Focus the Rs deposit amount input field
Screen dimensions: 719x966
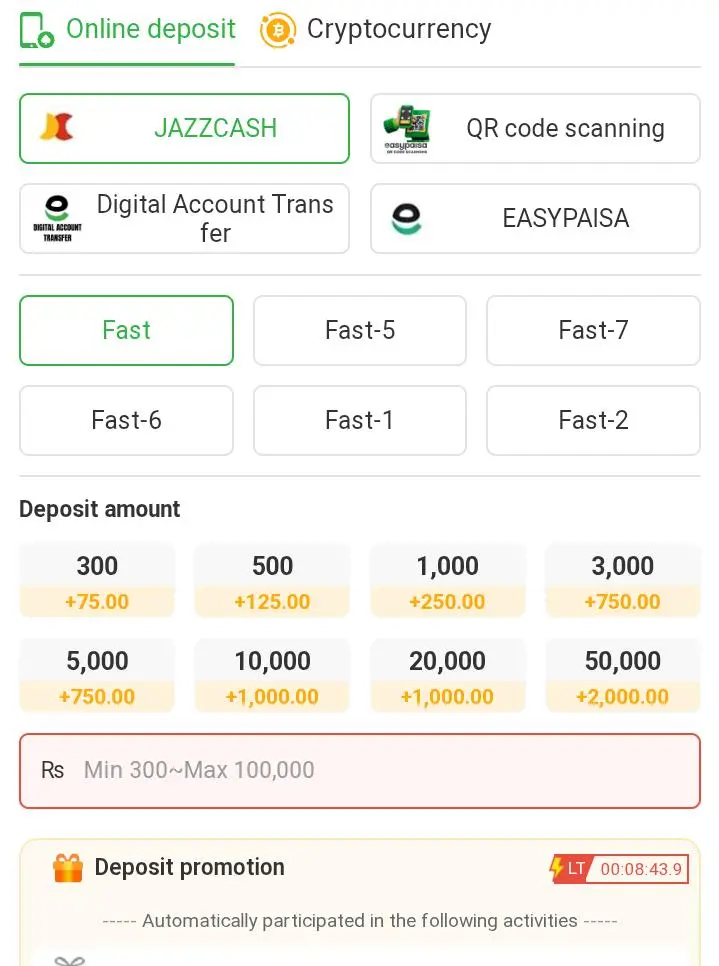(360, 771)
